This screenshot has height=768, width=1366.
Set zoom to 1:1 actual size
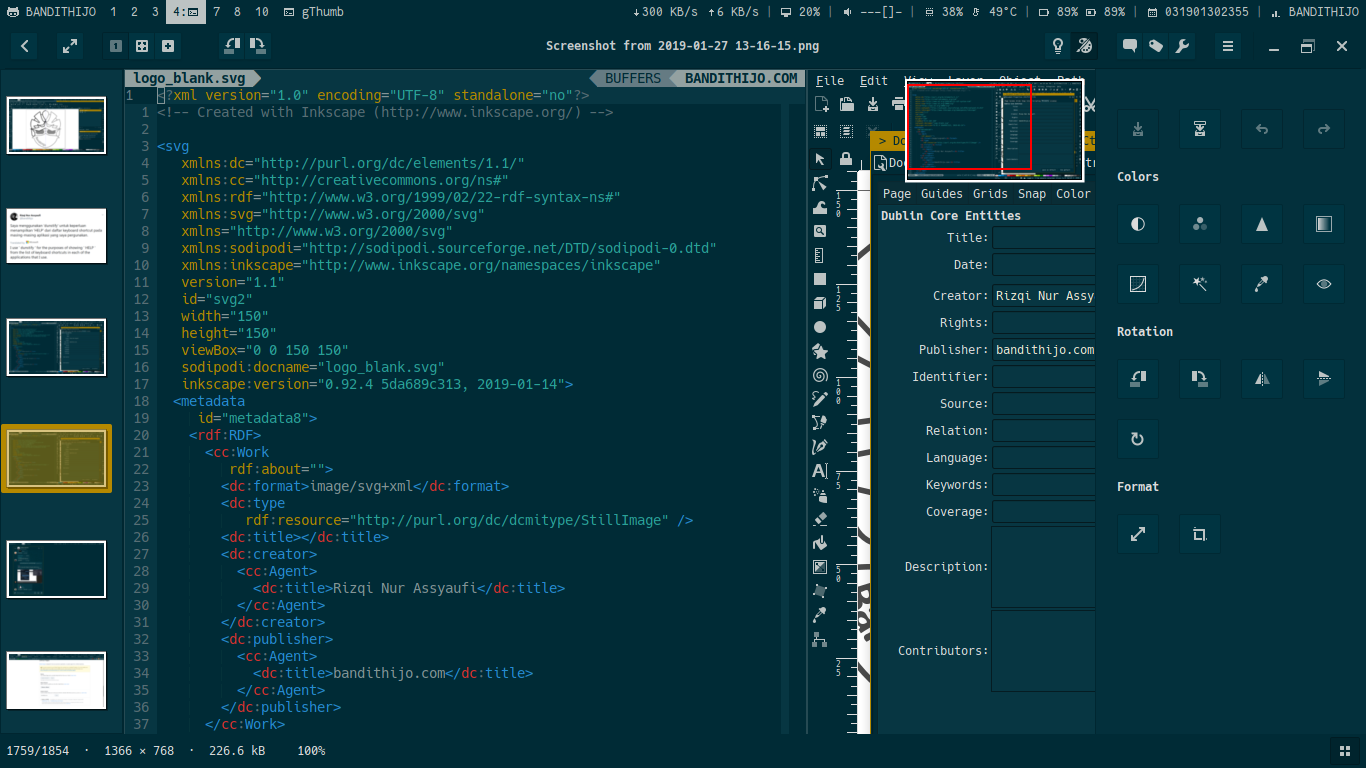(116, 46)
